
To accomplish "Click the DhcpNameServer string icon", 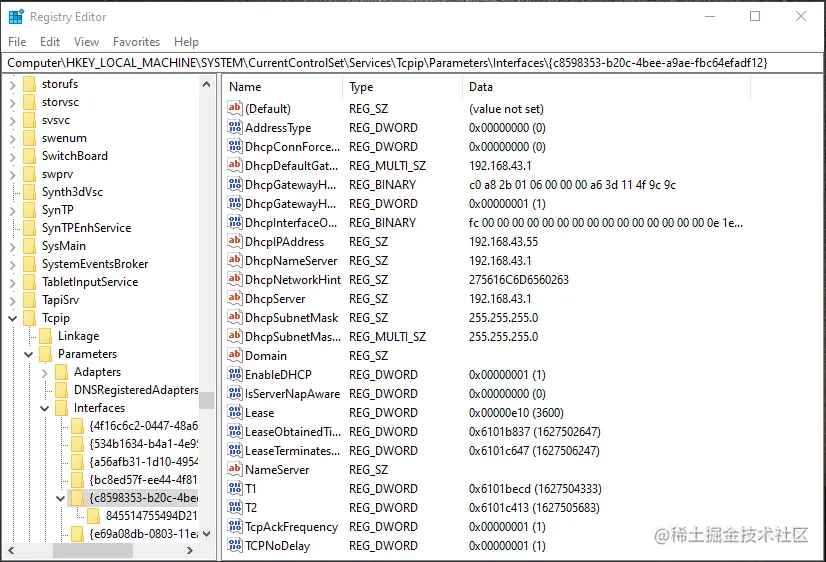I will pyautogui.click(x=234, y=260).
